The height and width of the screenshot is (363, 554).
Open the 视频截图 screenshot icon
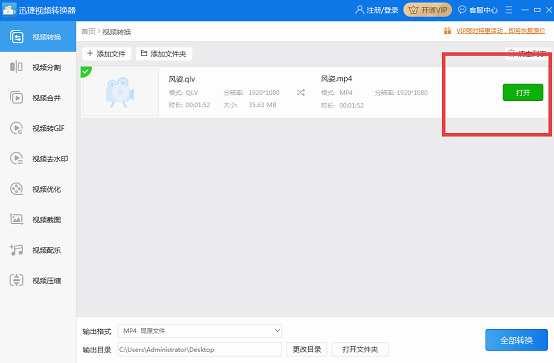coord(16,219)
